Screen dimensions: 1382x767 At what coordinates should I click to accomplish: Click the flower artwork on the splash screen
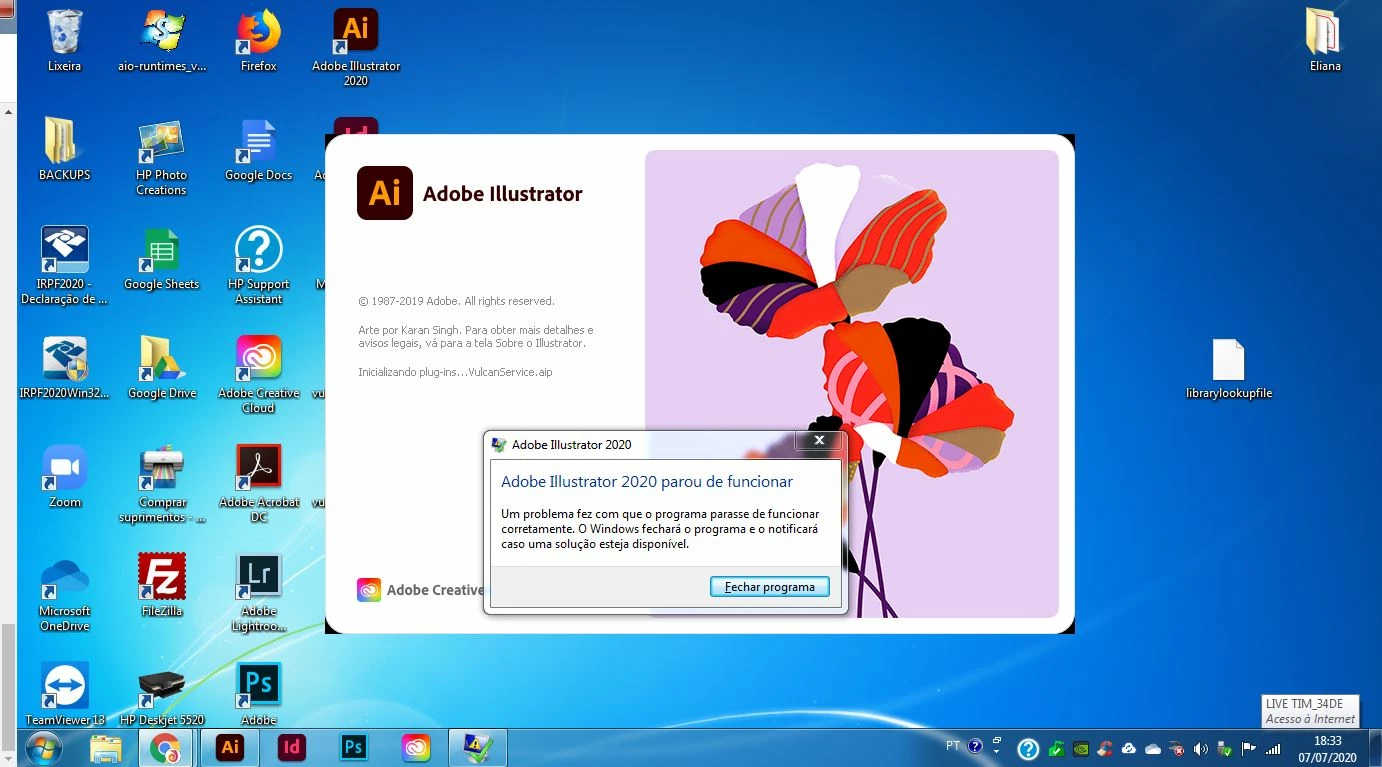pyautogui.click(x=852, y=384)
